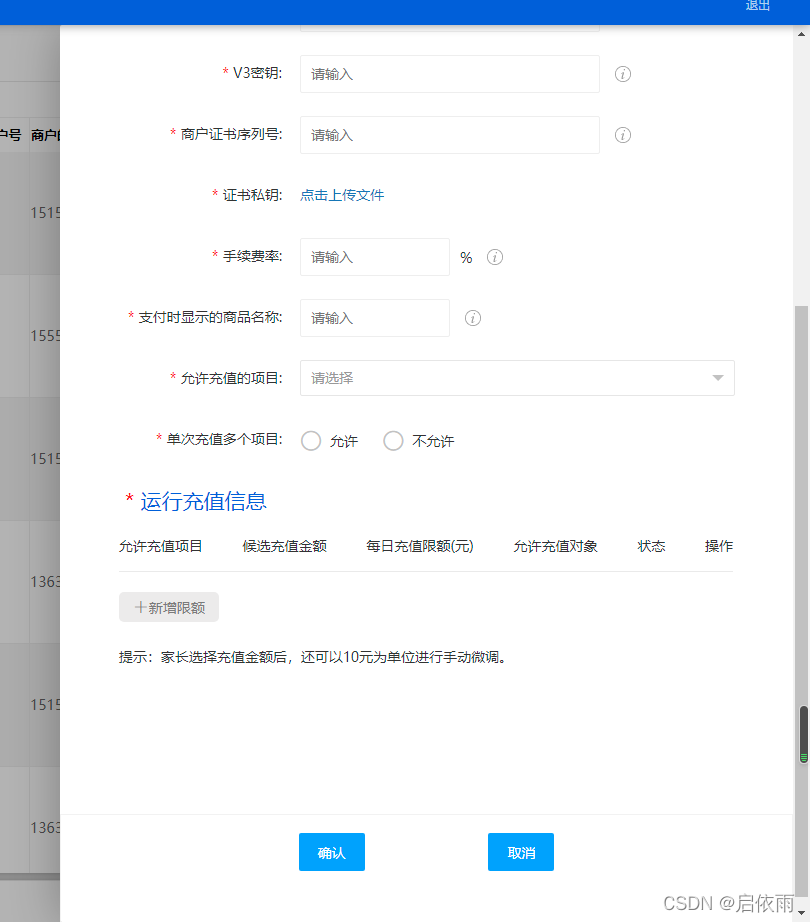Image resolution: width=810 pixels, height=922 pixels.
Task: Select the 不允许 radio button
Action: [393, 440]
